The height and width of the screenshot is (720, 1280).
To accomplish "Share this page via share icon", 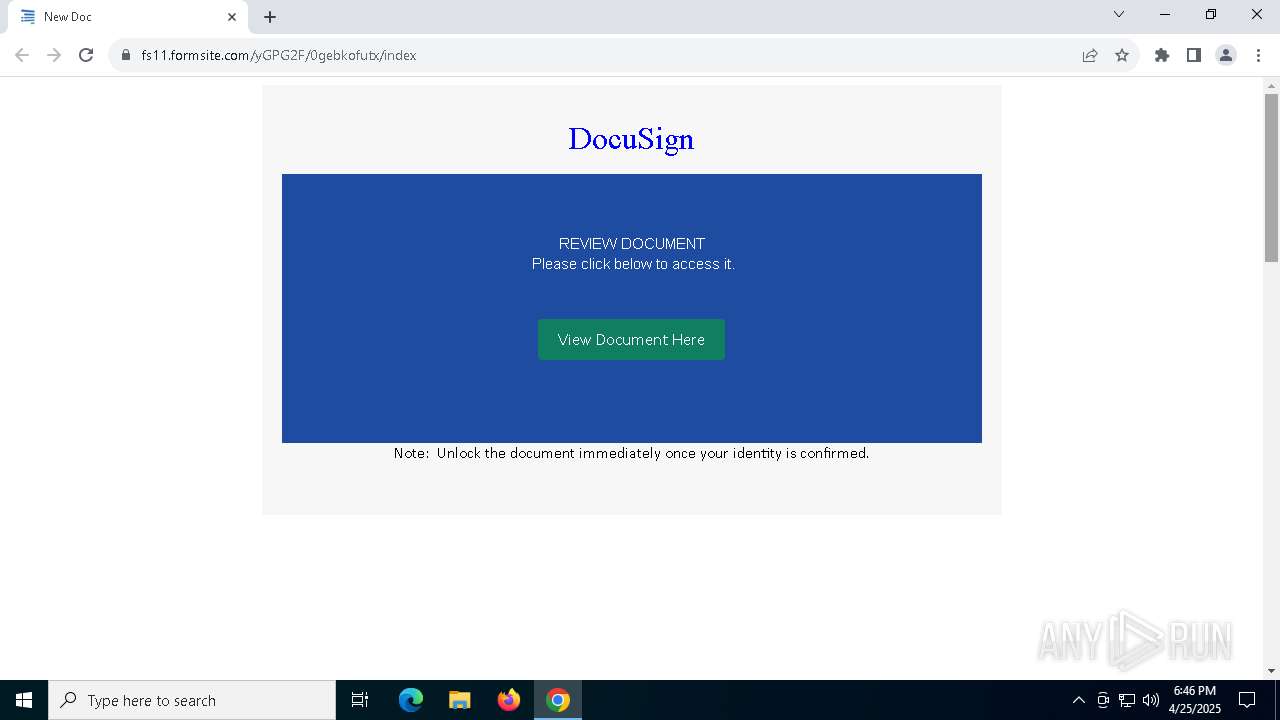I will 1090,55.
